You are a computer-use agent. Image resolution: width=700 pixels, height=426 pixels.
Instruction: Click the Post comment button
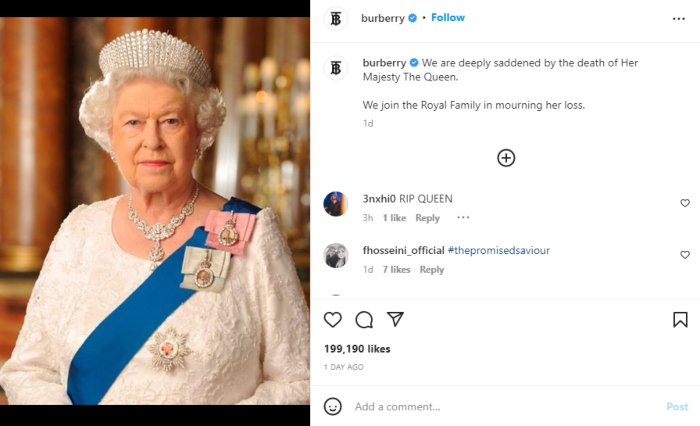677,407
